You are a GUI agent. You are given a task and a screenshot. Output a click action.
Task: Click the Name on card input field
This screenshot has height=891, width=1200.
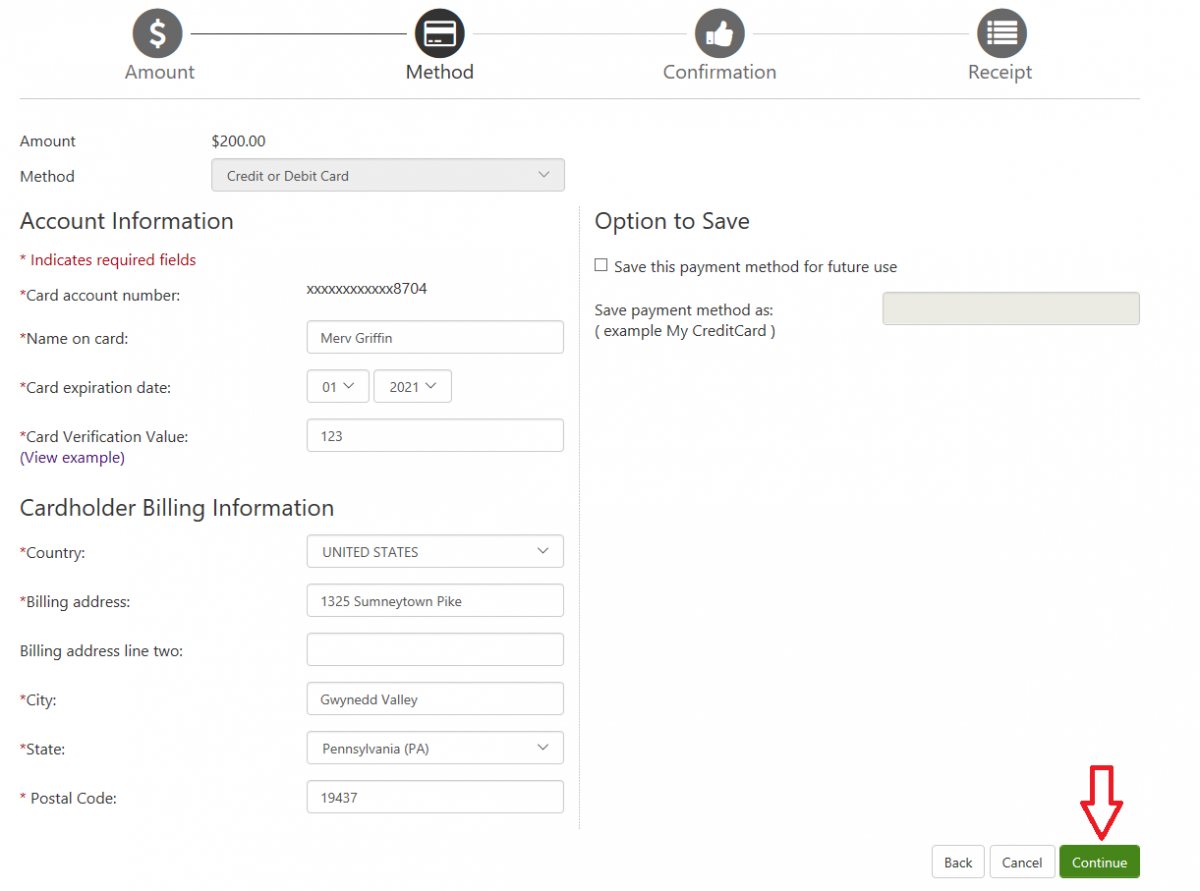click(x=435, y=337)
